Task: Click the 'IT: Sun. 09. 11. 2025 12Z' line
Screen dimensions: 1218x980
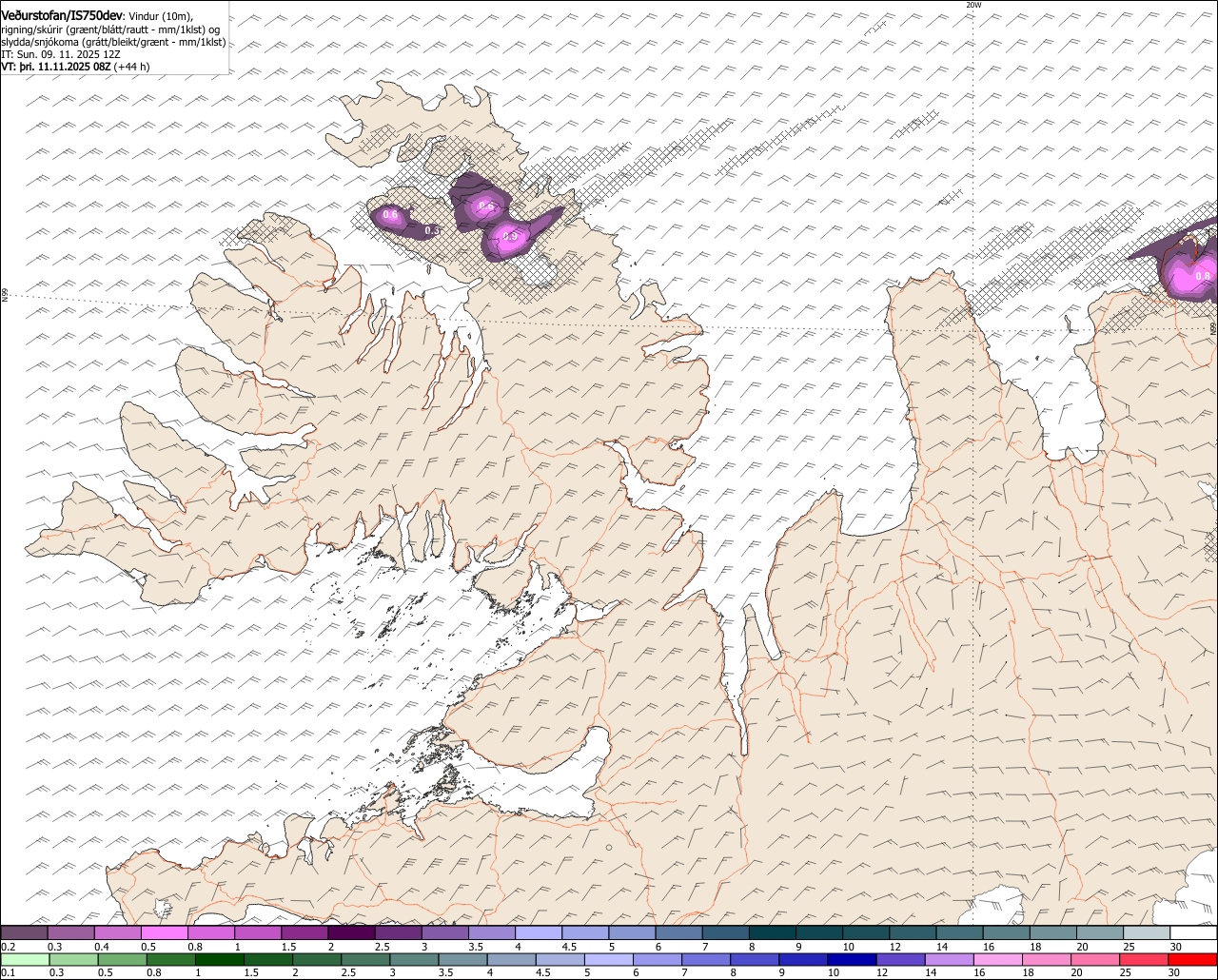Action: [x=61, y=54]
